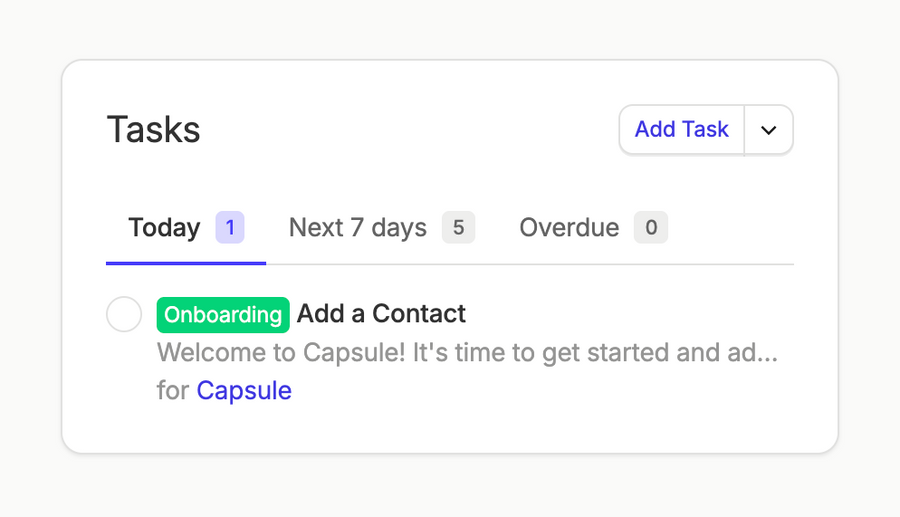This screenshot has height=517, width=900.
Task: Click the "Overdue" label text
Action: click(569, 228)
